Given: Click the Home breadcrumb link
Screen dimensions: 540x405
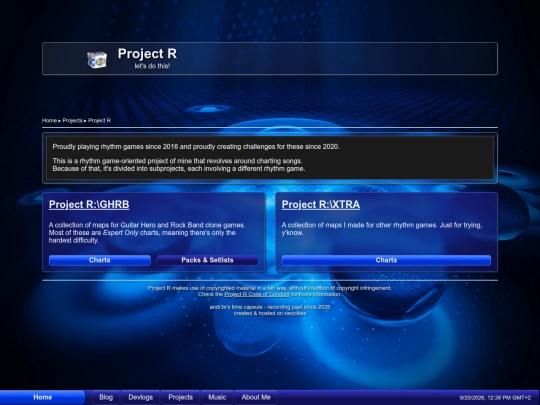Looking at the screenshot, I should click(x=49, y=121).
